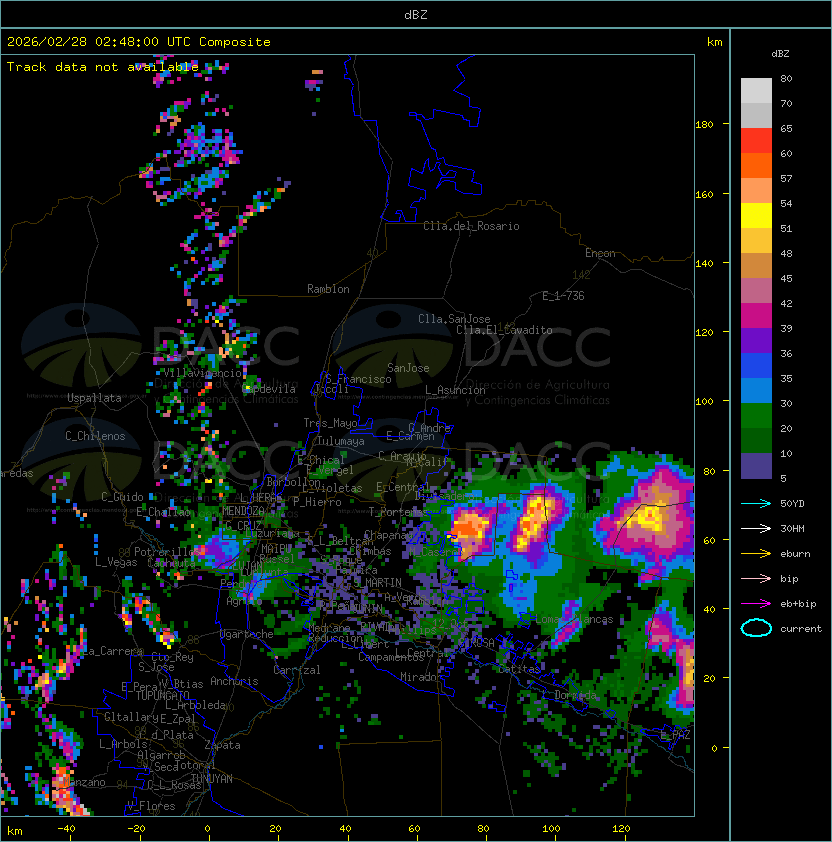Click the dBZ title at top
This screenshot has width=832, height=842.
416,14
